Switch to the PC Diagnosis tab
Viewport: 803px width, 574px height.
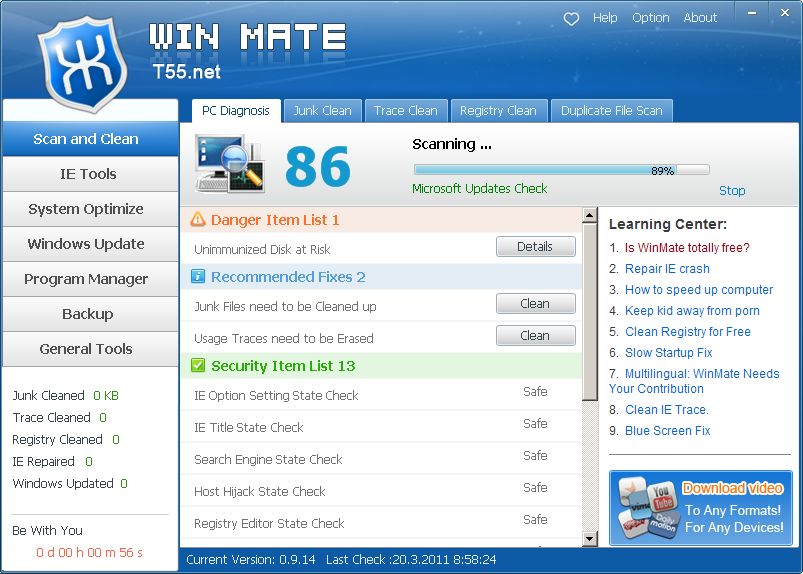click(236, 111)
